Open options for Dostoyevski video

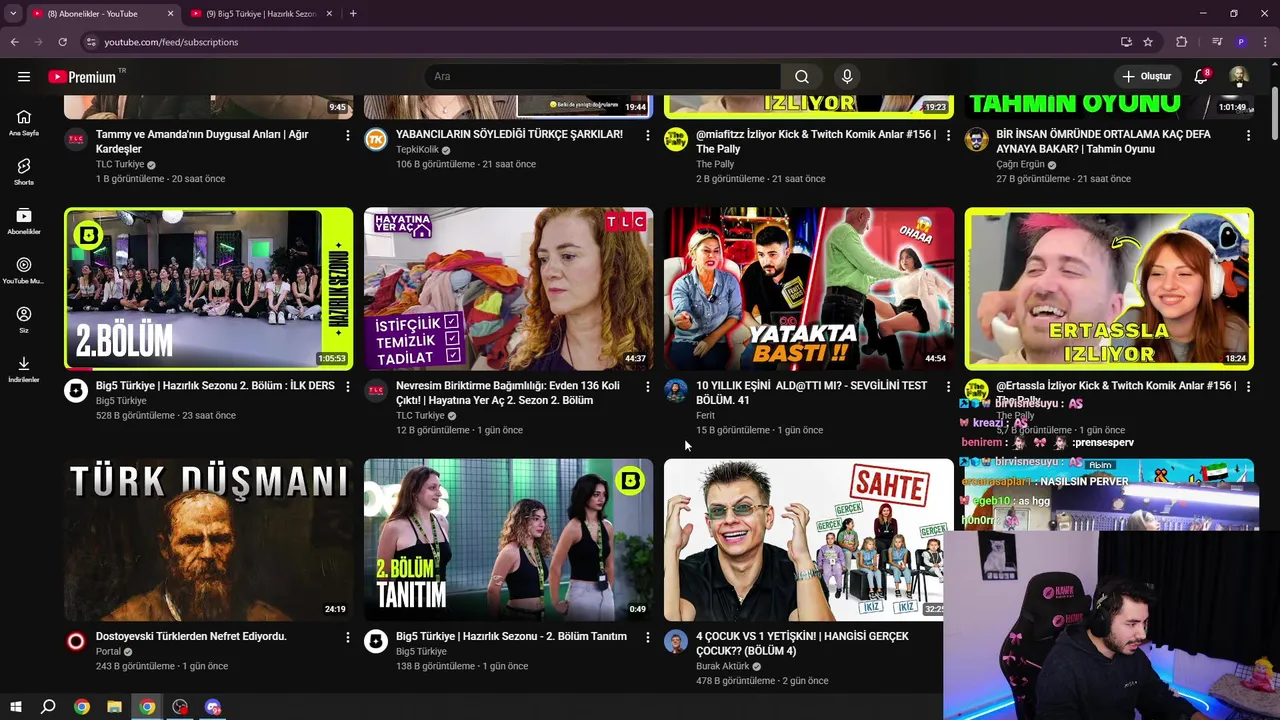(348, 637)
